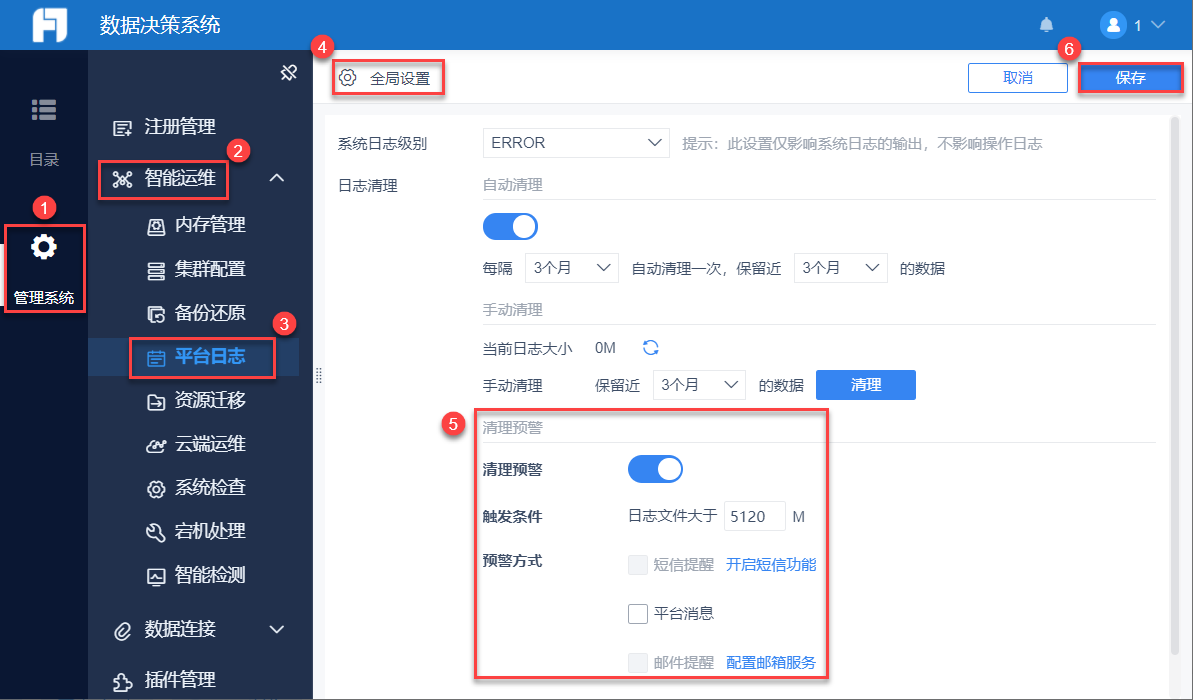Click the 宕机处理 wrench icon
Image resolution: width=1193 pixels, height=700 pixels.
click(156, 533)
